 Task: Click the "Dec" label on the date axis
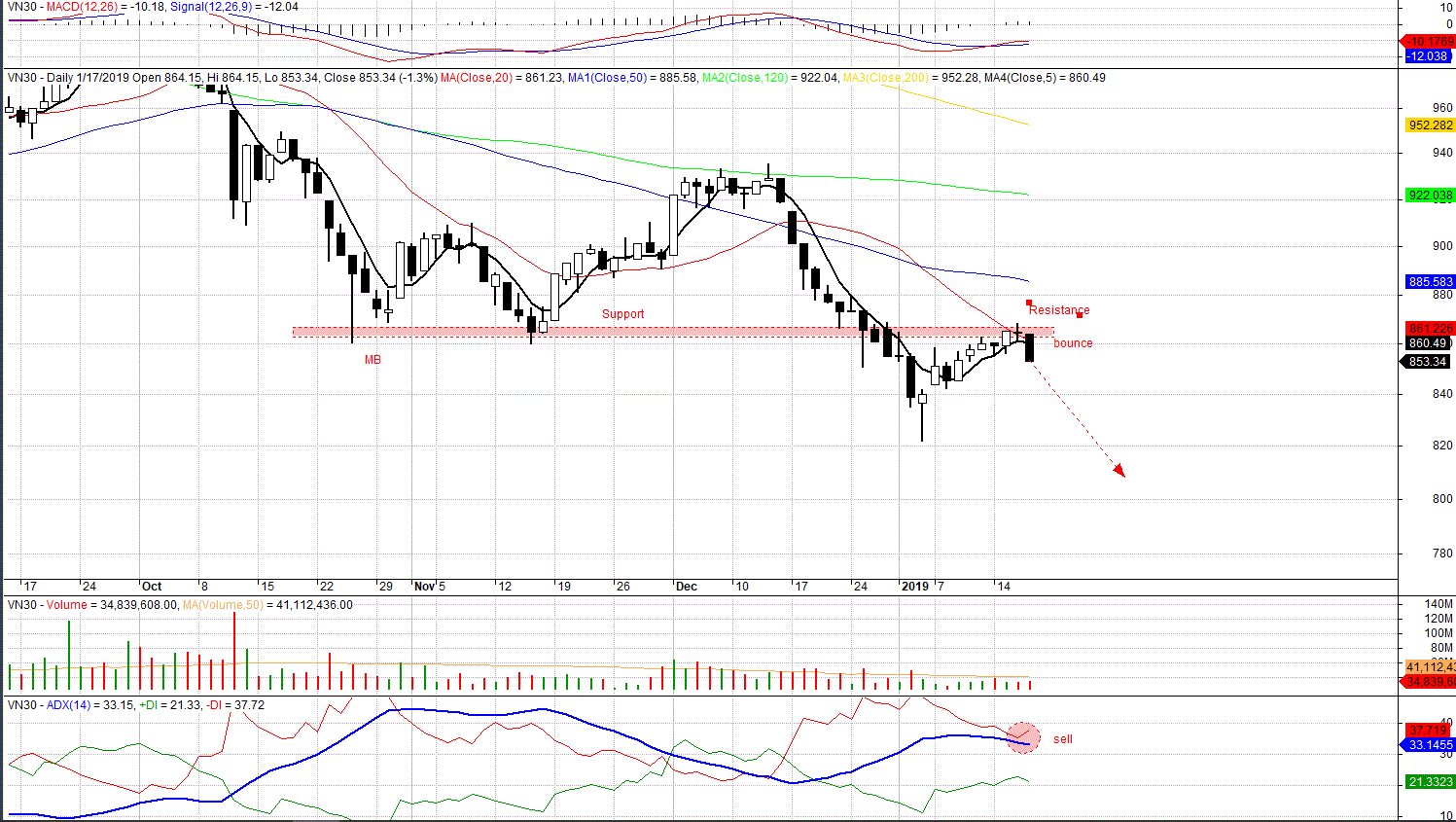pos(687,587)
